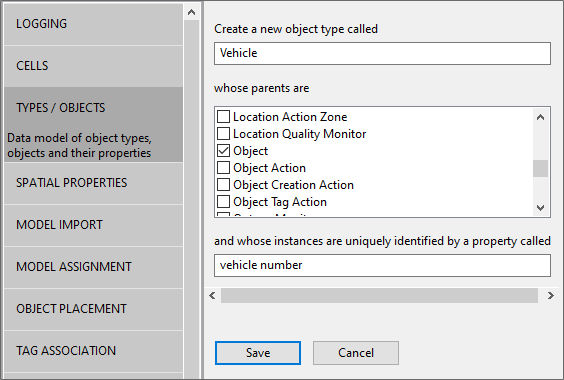
Task: Click the parents list scroll down arrow
Action: [540, 208]
